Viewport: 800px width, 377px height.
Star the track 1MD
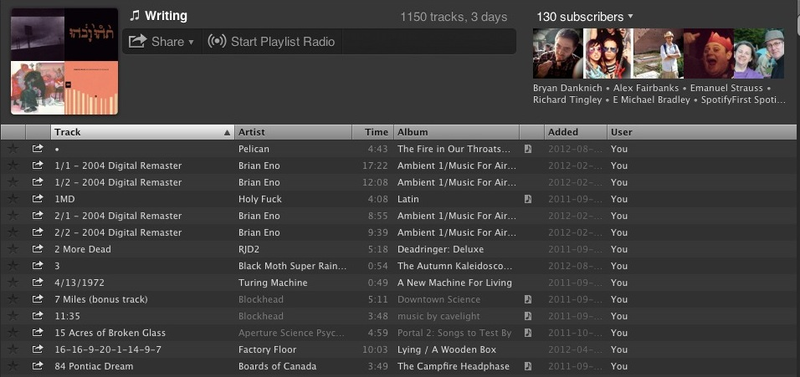pos(13,199)
